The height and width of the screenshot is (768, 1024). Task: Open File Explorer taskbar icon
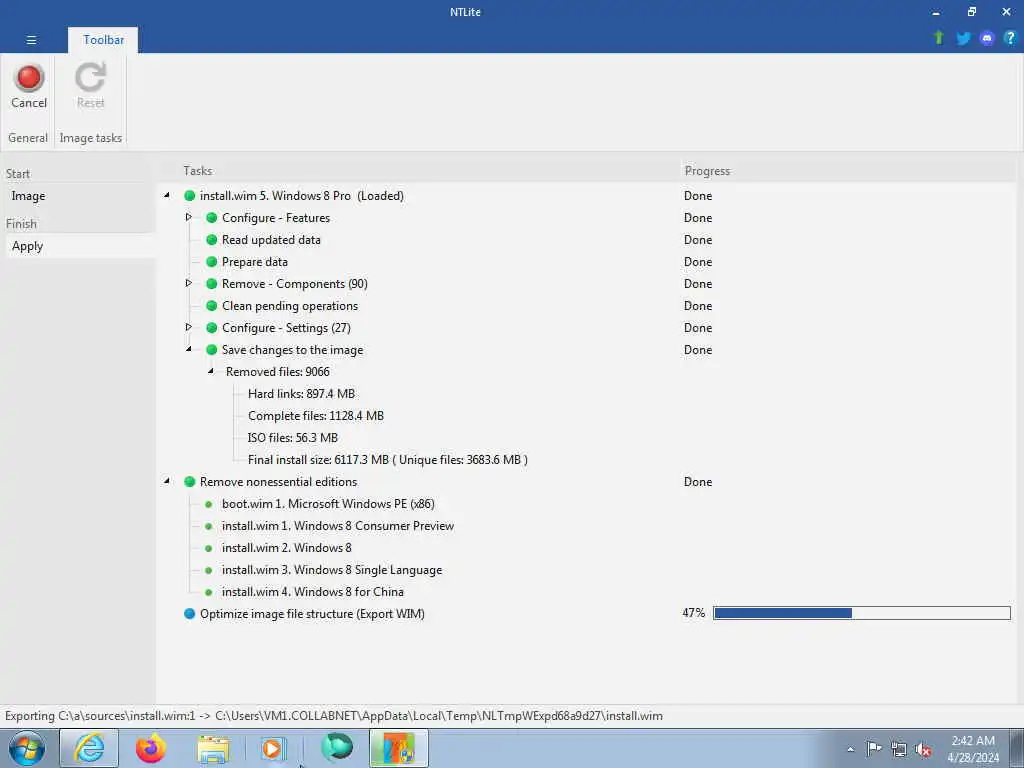(214, 748)
